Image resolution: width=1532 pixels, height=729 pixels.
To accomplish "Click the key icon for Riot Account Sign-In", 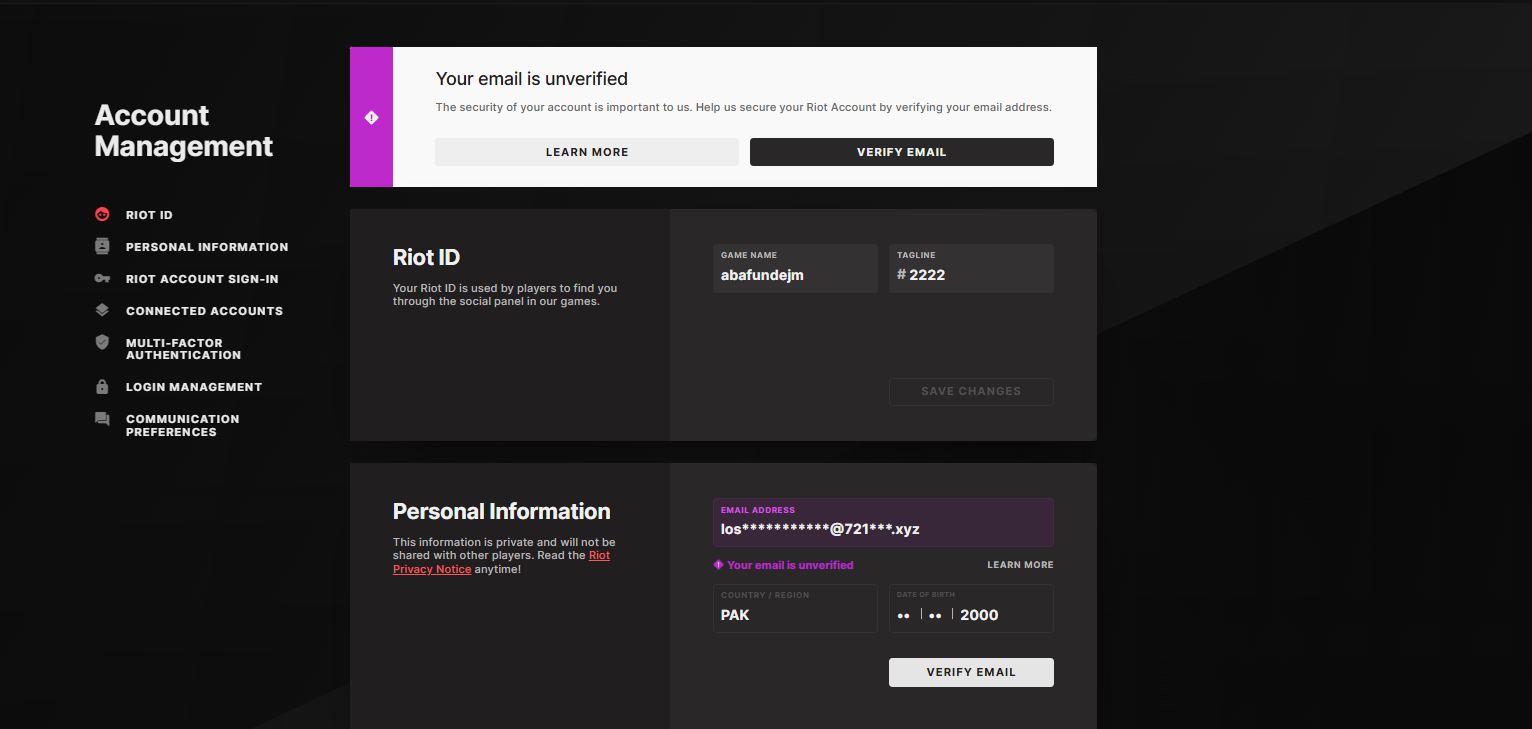I will 102,278.
